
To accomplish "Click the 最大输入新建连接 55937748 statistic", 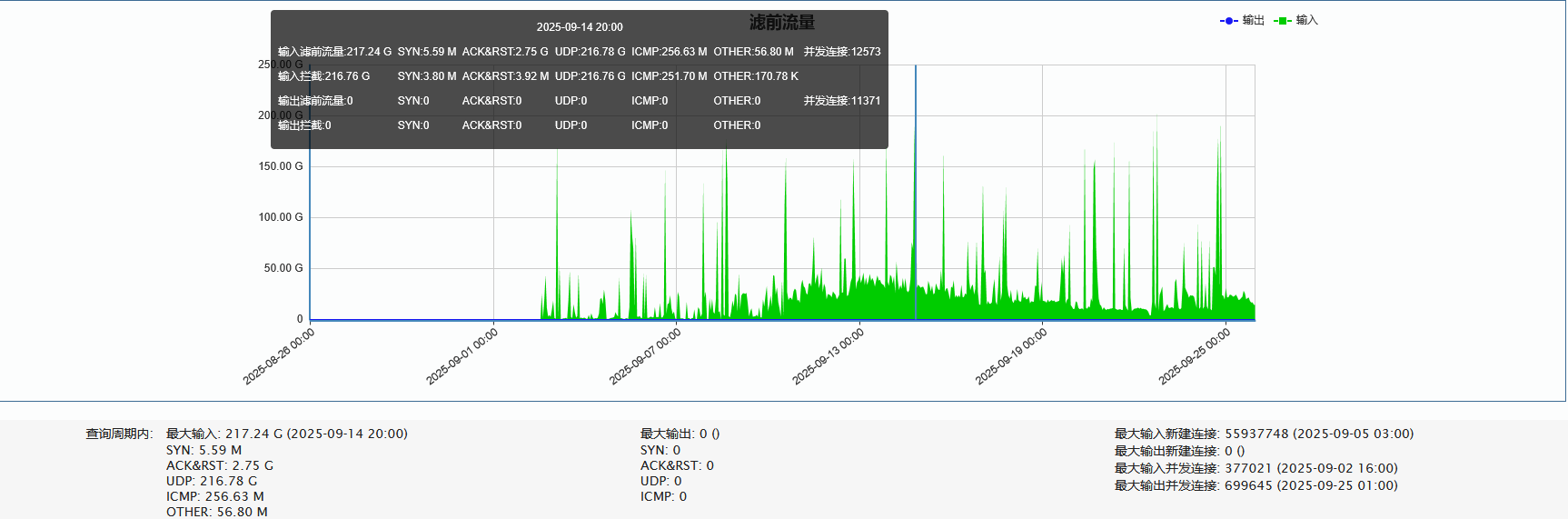I will pos(1264,434).
